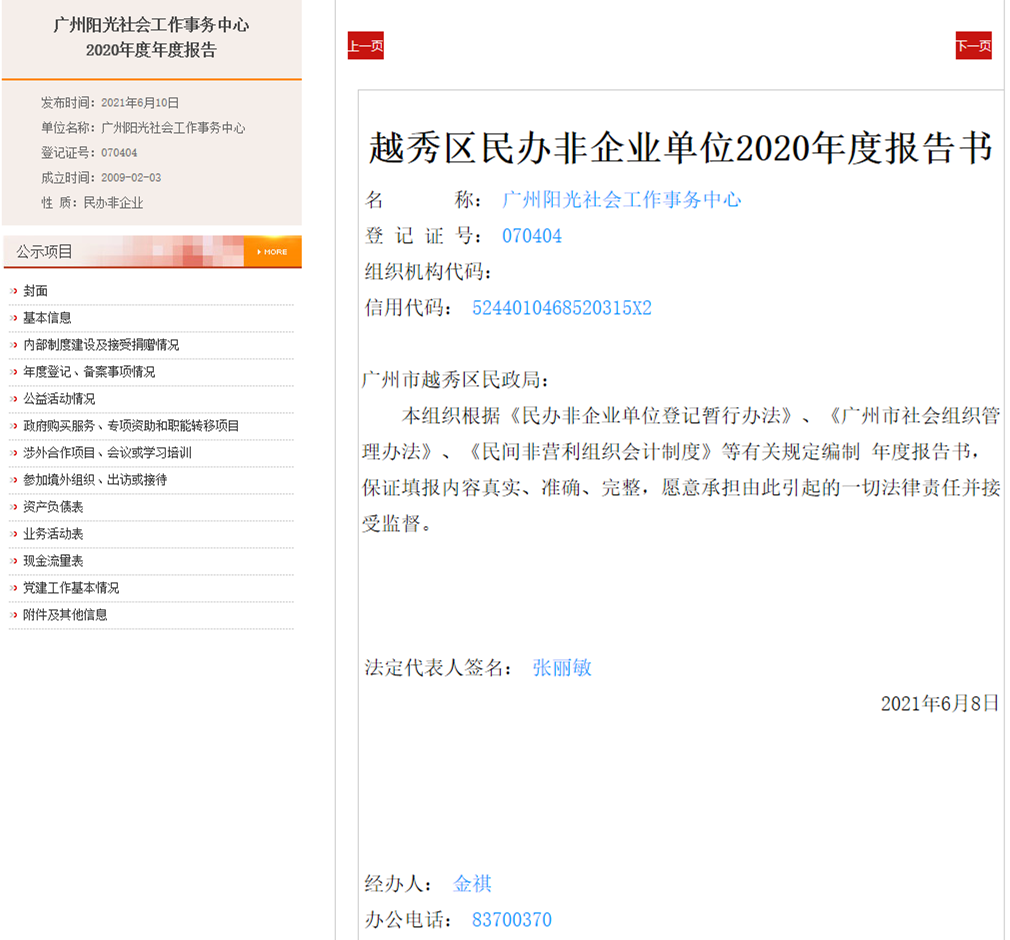Go to previous page with 上一页 button
Image resolution: width=1010 pixels, height=940 pixels.
pos(365,46)
